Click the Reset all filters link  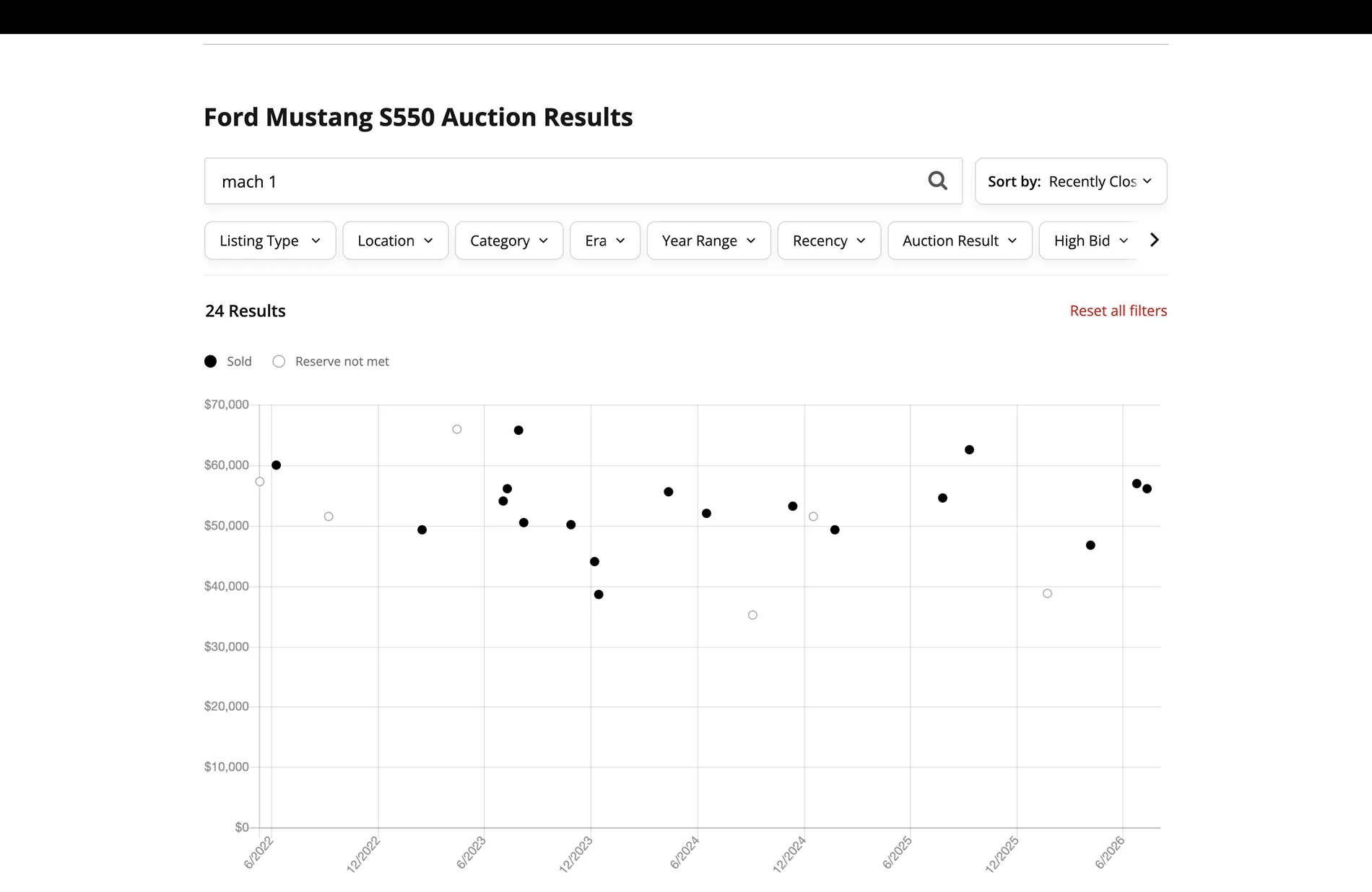tap(1118, 311)
